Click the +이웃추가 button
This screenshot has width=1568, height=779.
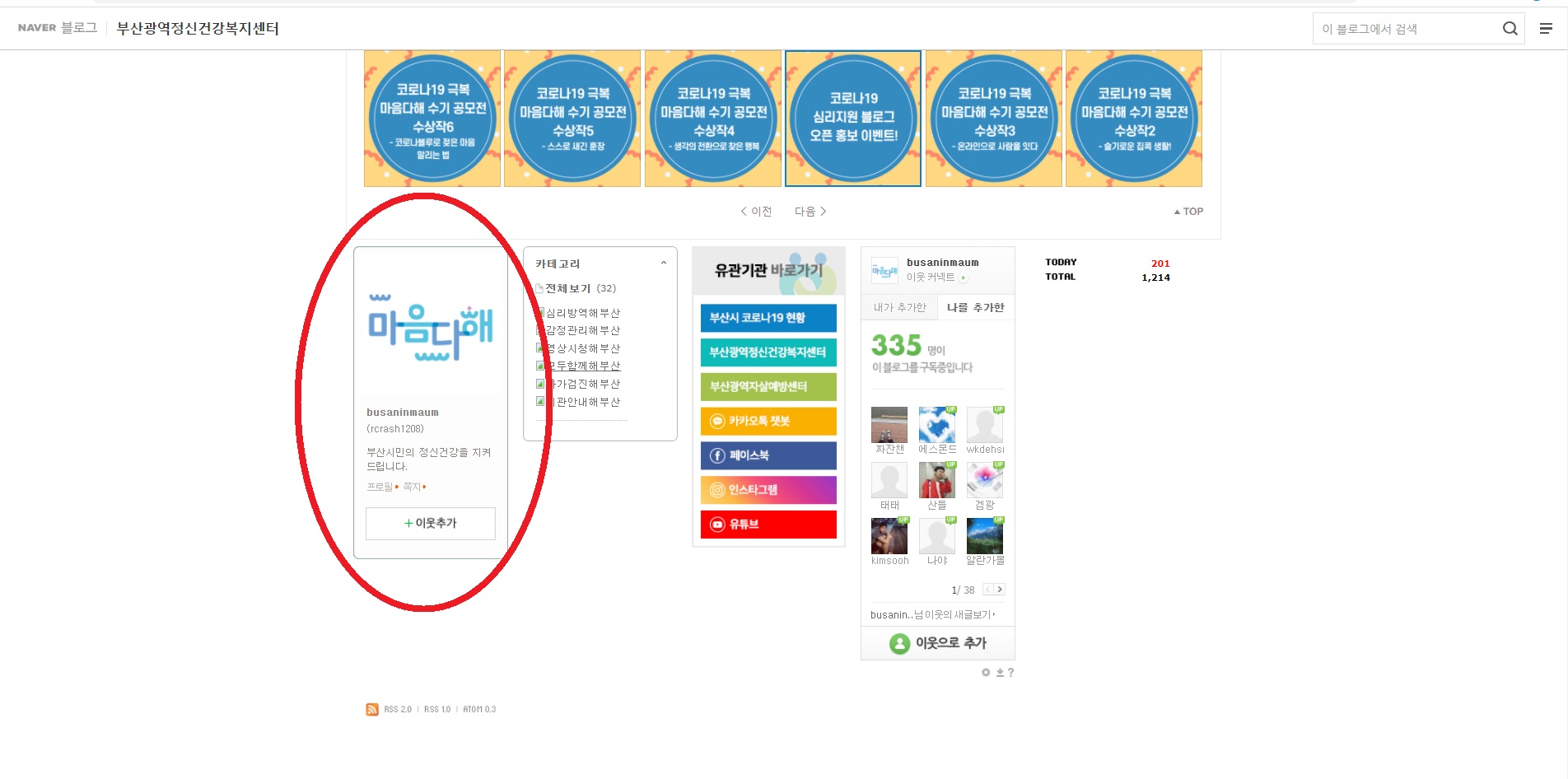tap(431, 524)
